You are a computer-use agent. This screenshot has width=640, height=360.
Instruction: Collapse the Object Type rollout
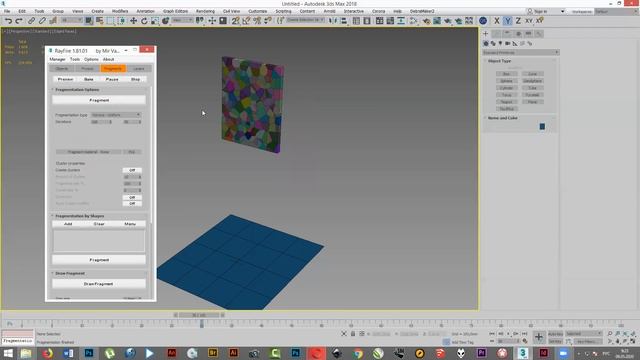point(499,61)
